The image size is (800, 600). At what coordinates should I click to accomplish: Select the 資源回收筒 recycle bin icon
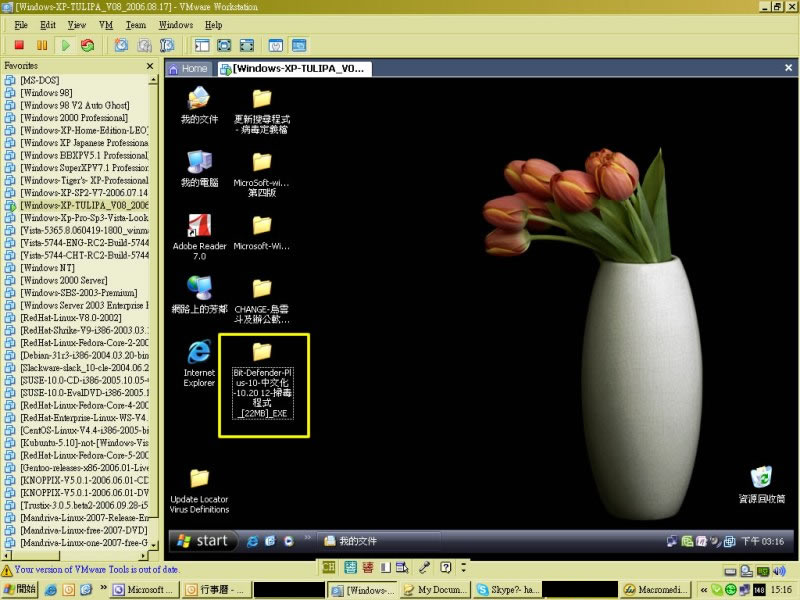[761, 485]
